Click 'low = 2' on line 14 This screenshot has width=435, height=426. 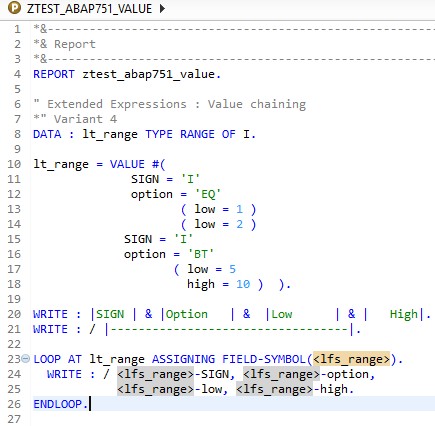(x=219, y=224)
